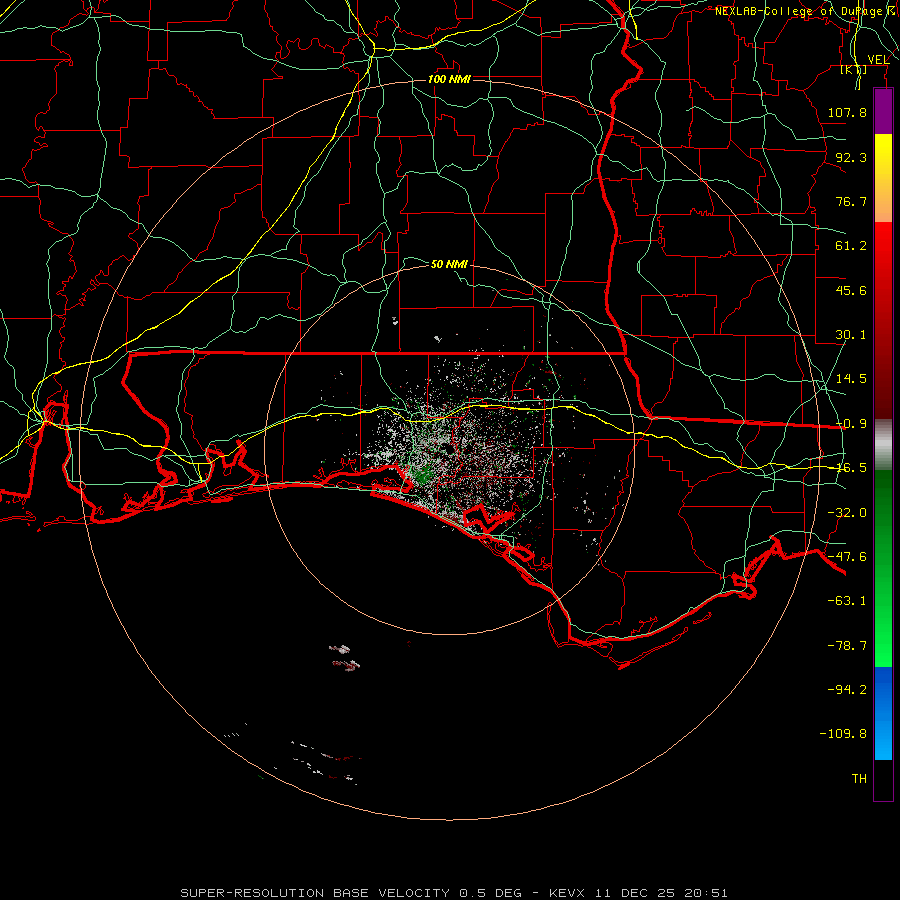Click the NEXLAB-College of DuPage credit text
This screenshot has height=900, width=900.
click(806, 11)
